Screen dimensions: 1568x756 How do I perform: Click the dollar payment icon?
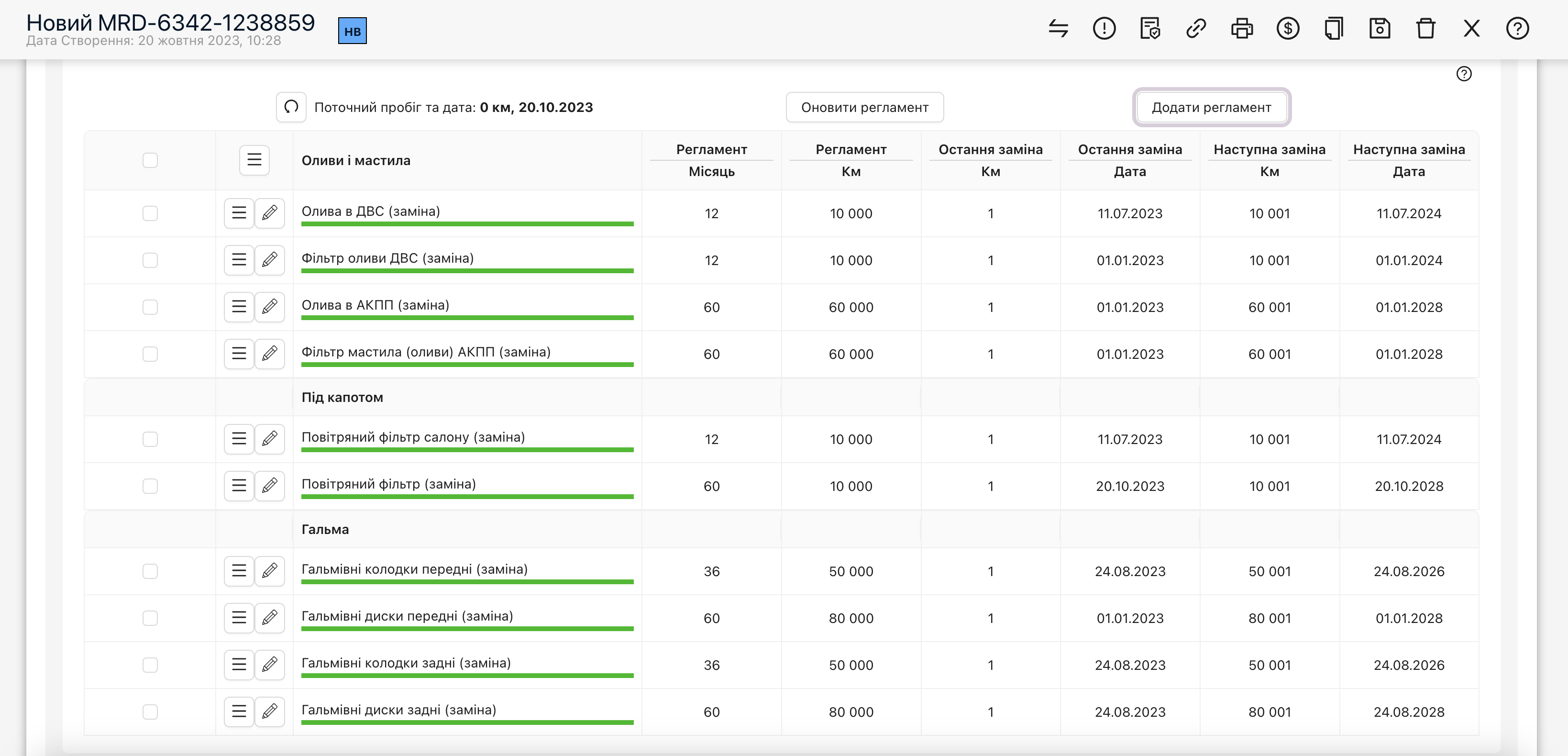point(1287,29)
